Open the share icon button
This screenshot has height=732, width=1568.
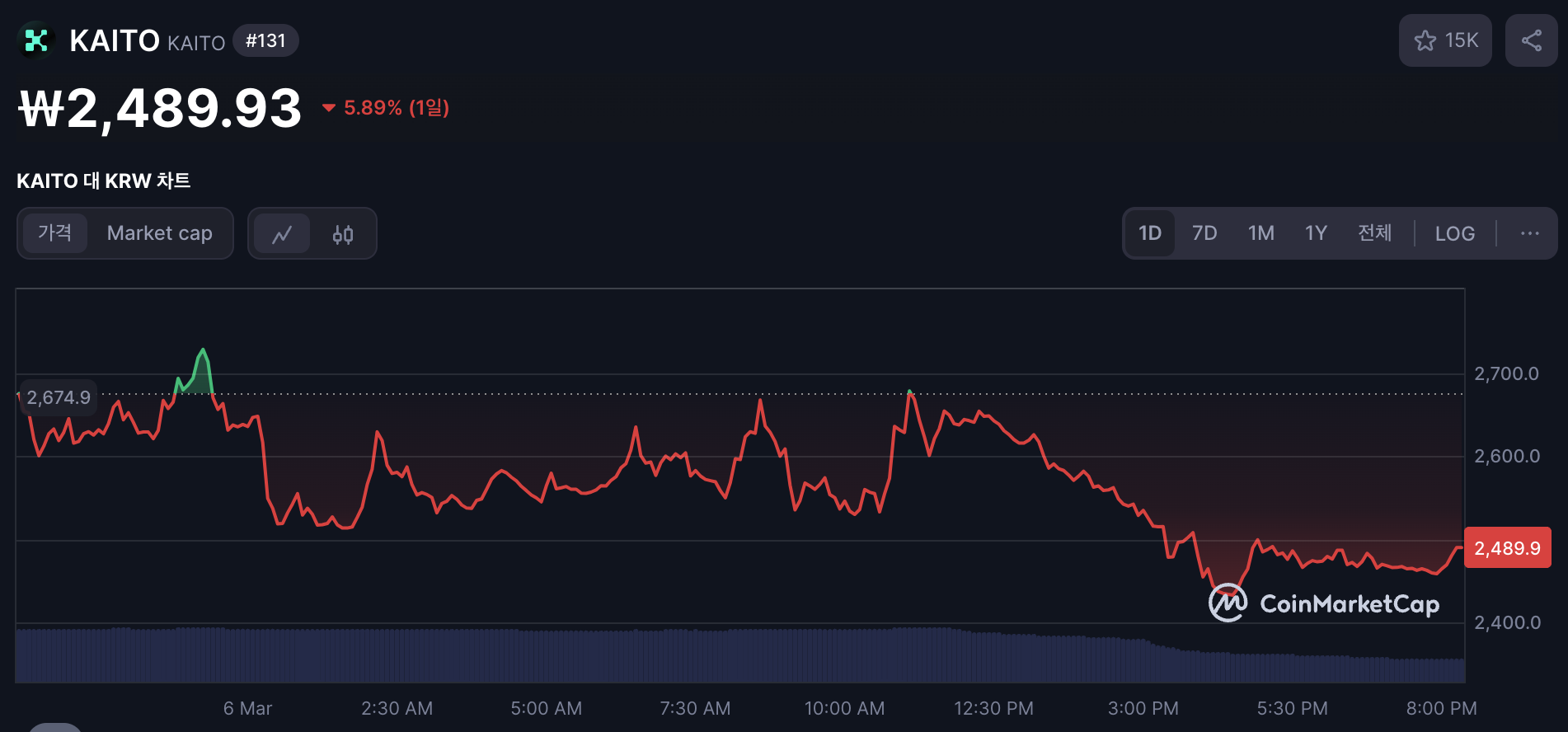[1532, 40]
